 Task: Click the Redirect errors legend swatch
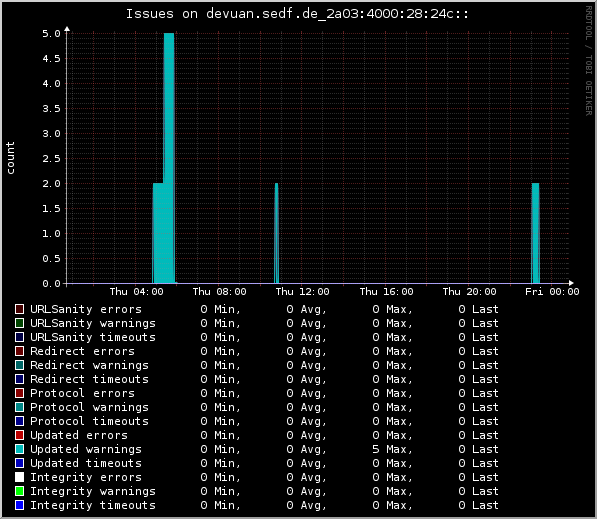tap(19, 351)
